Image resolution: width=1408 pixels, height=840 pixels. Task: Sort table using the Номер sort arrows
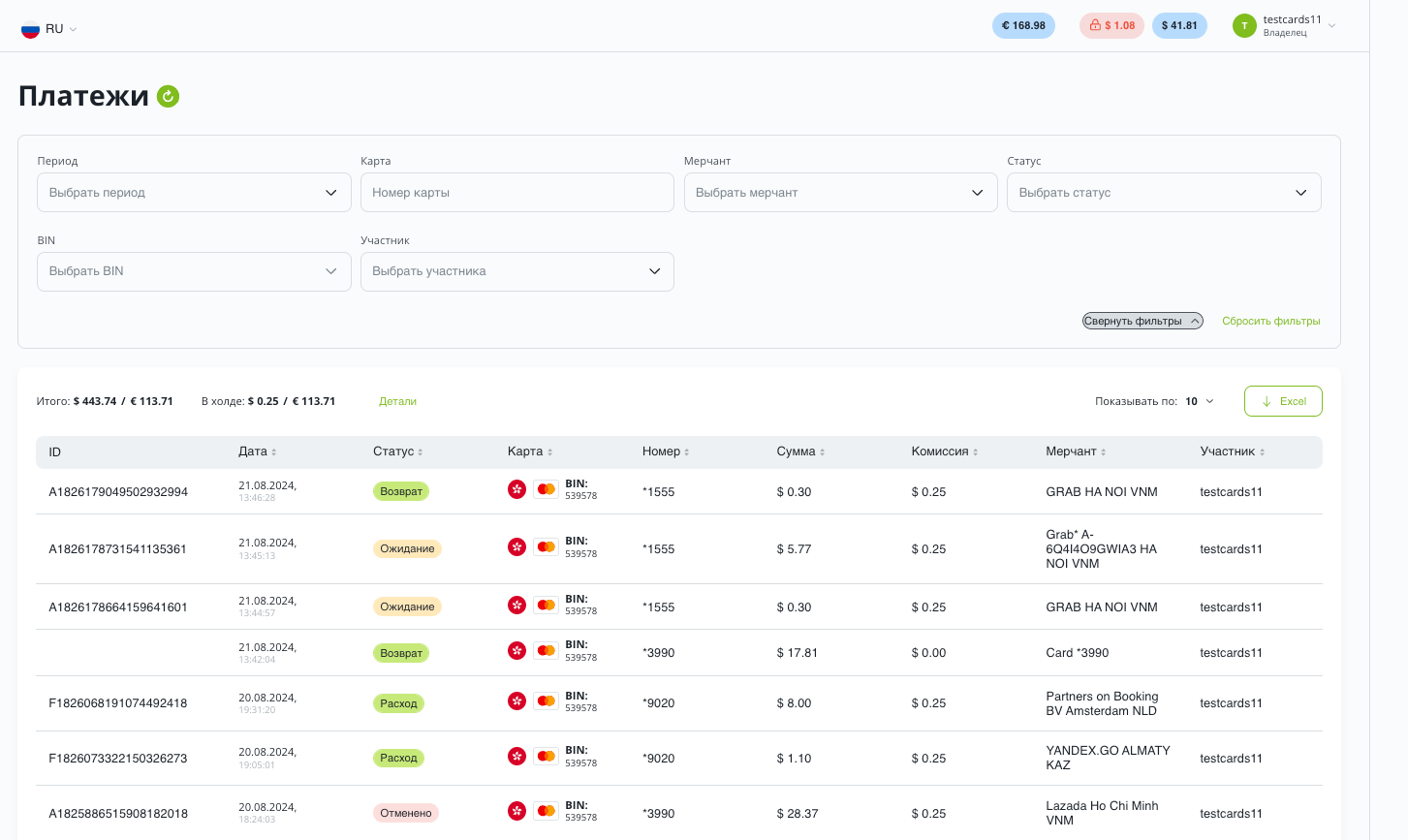click(x=687, y=452)
